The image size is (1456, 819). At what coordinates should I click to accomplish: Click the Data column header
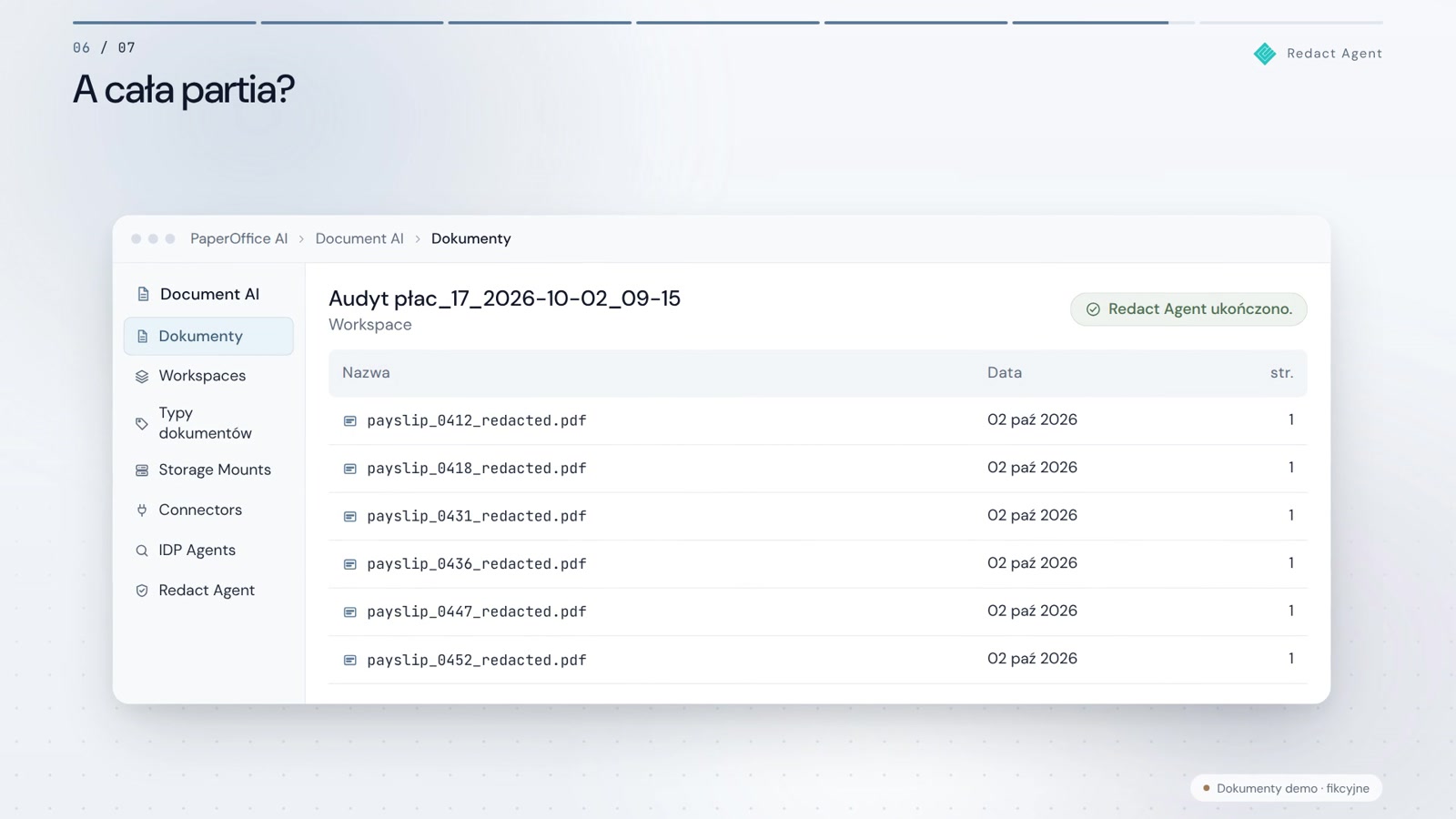coord(1005,372)
